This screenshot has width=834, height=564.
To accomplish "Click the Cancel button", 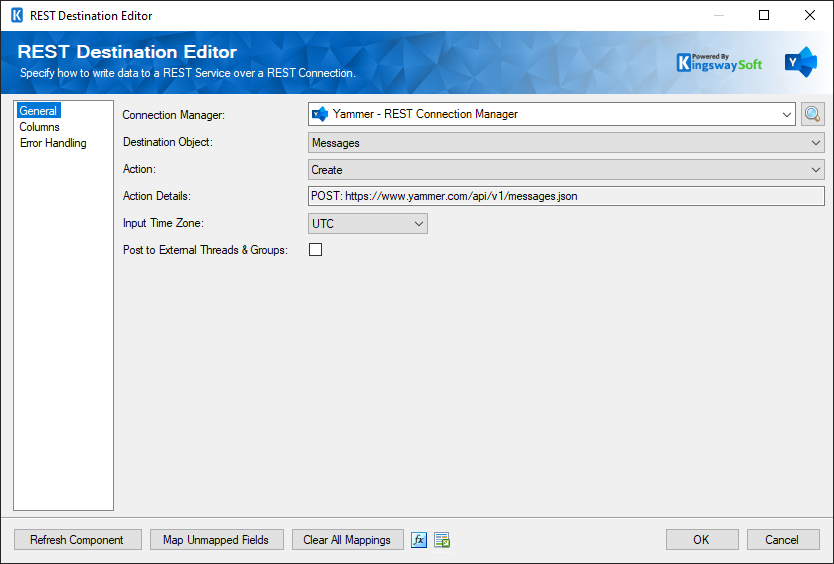I will 783,540.
